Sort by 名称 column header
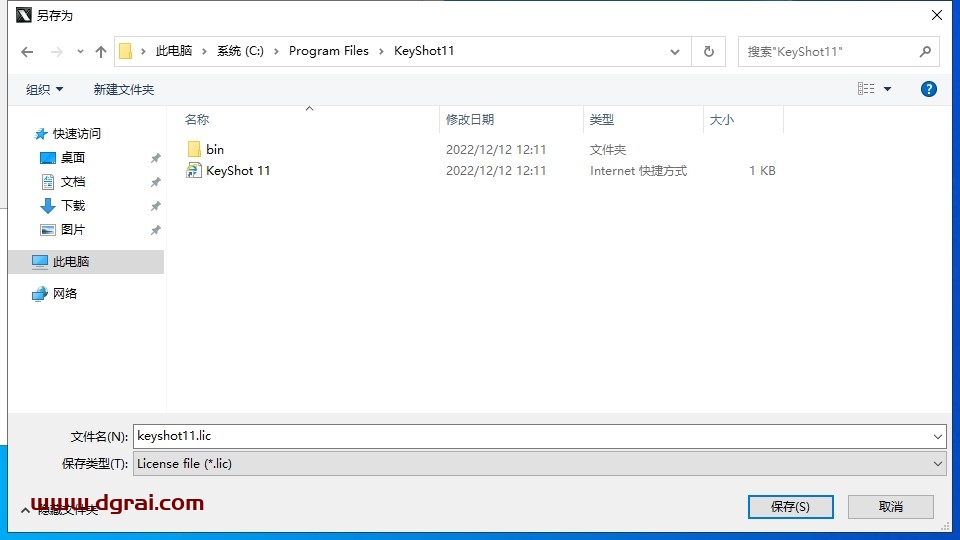 pyautogui.click(x=197, y=119)
